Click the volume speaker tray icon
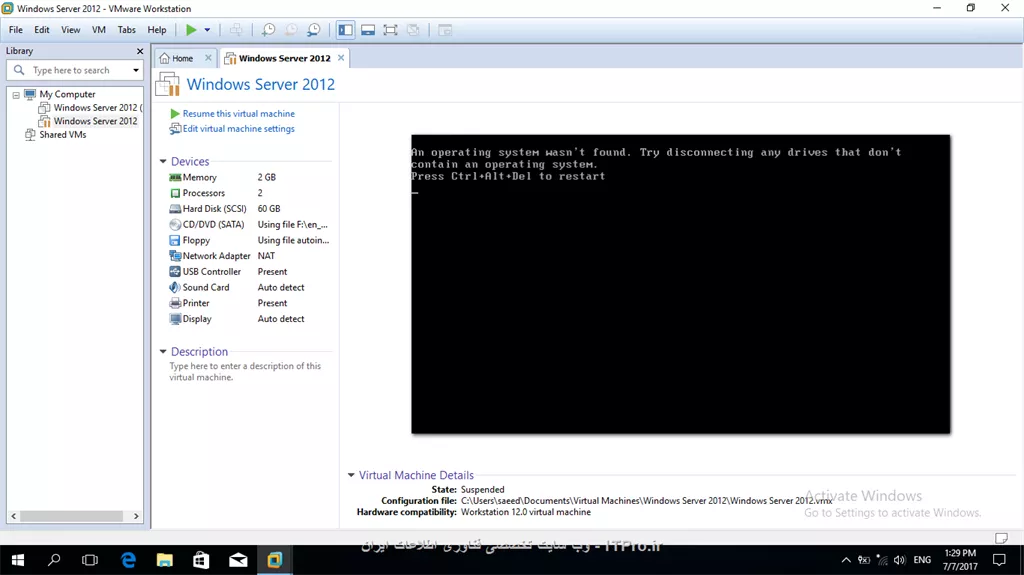The image size is (1024, 575). tap(899, 560)
